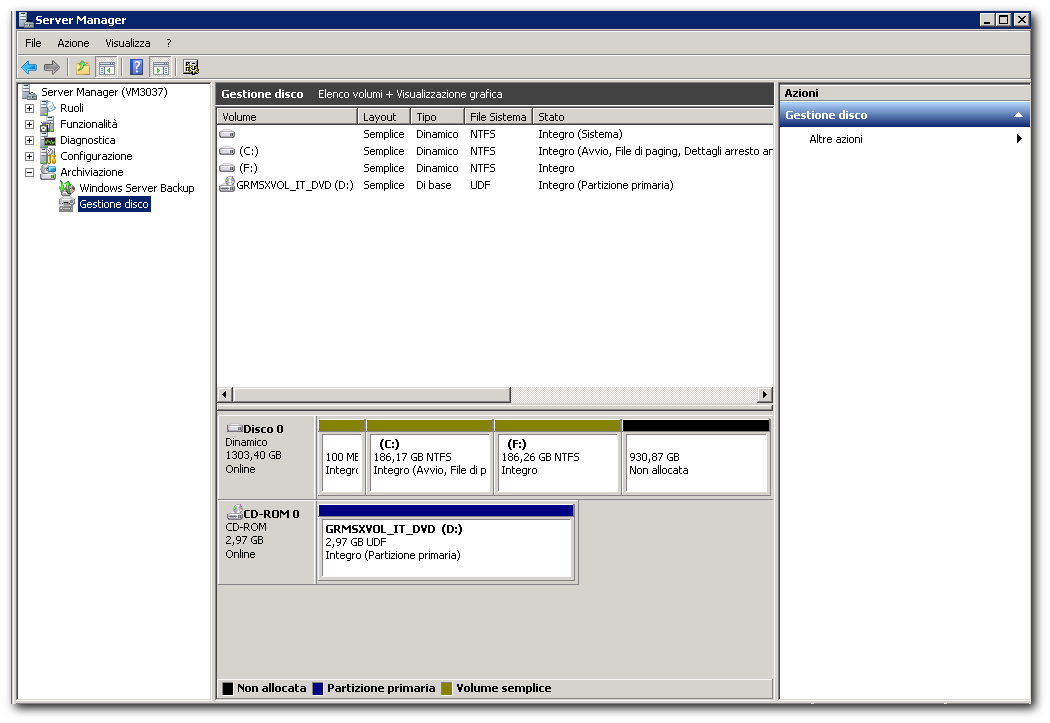Select Windows Server Backup in tree

click(x=137, y=188)
